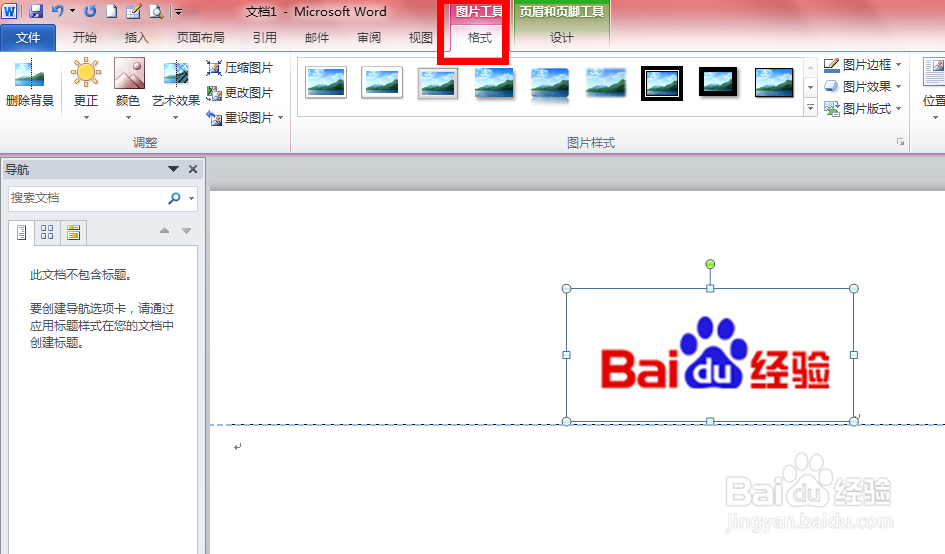Screen dimensions: 945x554
Task: Switch to the 视图 ribbon tab
Action: (421, 37)
